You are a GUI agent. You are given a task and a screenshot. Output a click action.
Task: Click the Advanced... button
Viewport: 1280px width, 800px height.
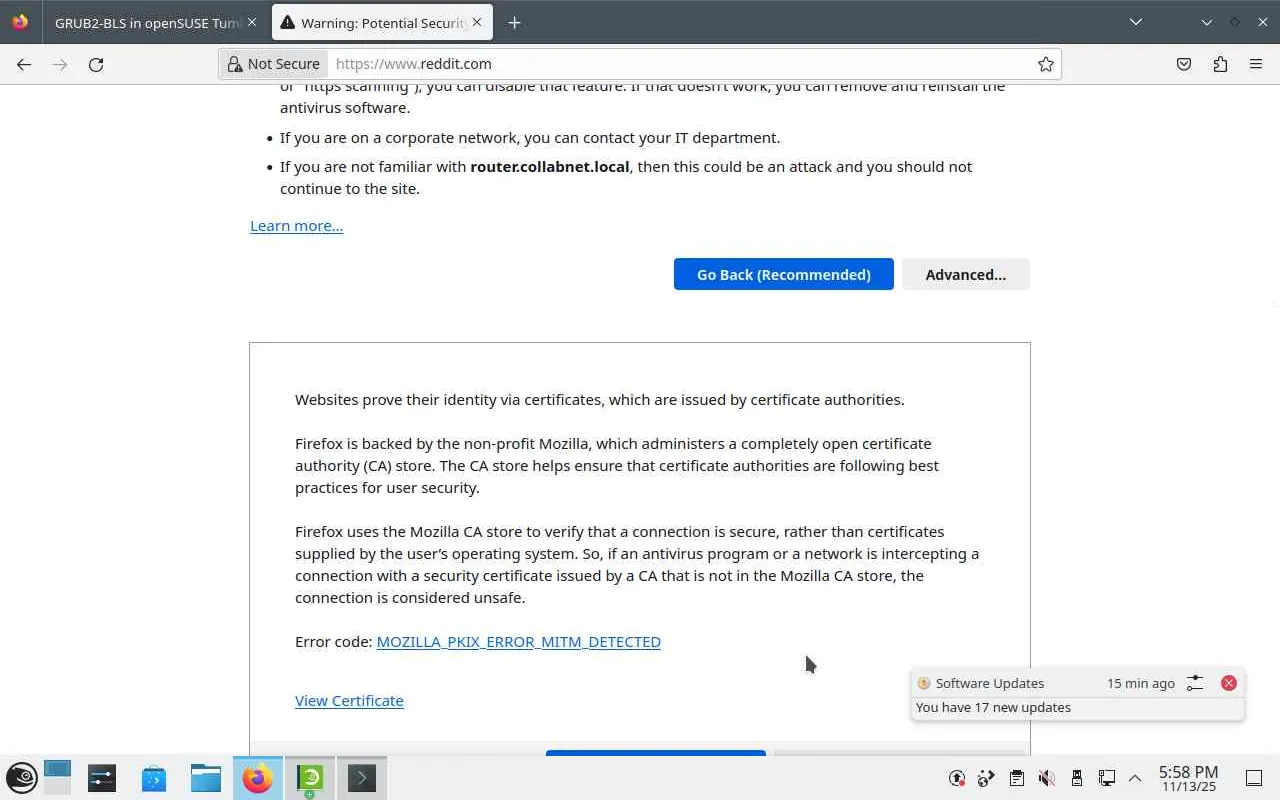[966, 274]
